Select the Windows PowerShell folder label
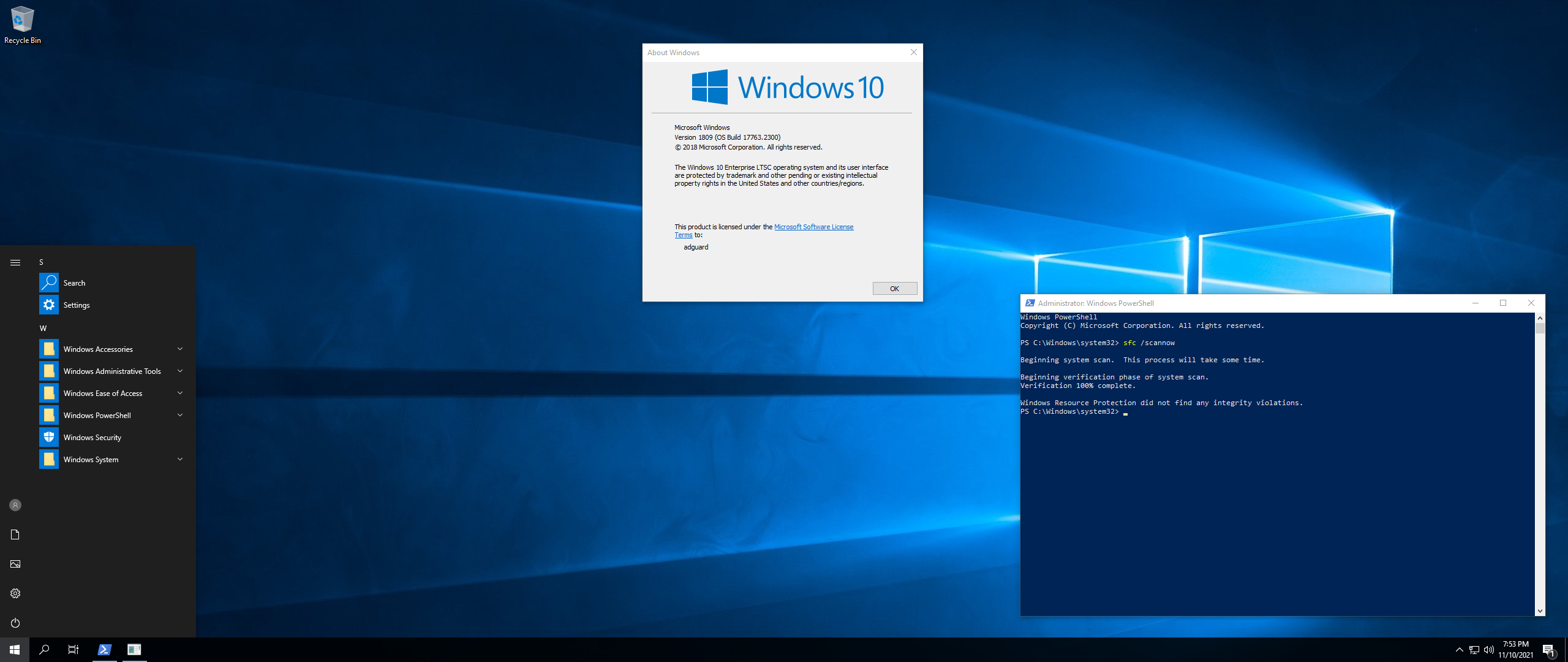Screen dimensions: 1568x662 point(97,415)
